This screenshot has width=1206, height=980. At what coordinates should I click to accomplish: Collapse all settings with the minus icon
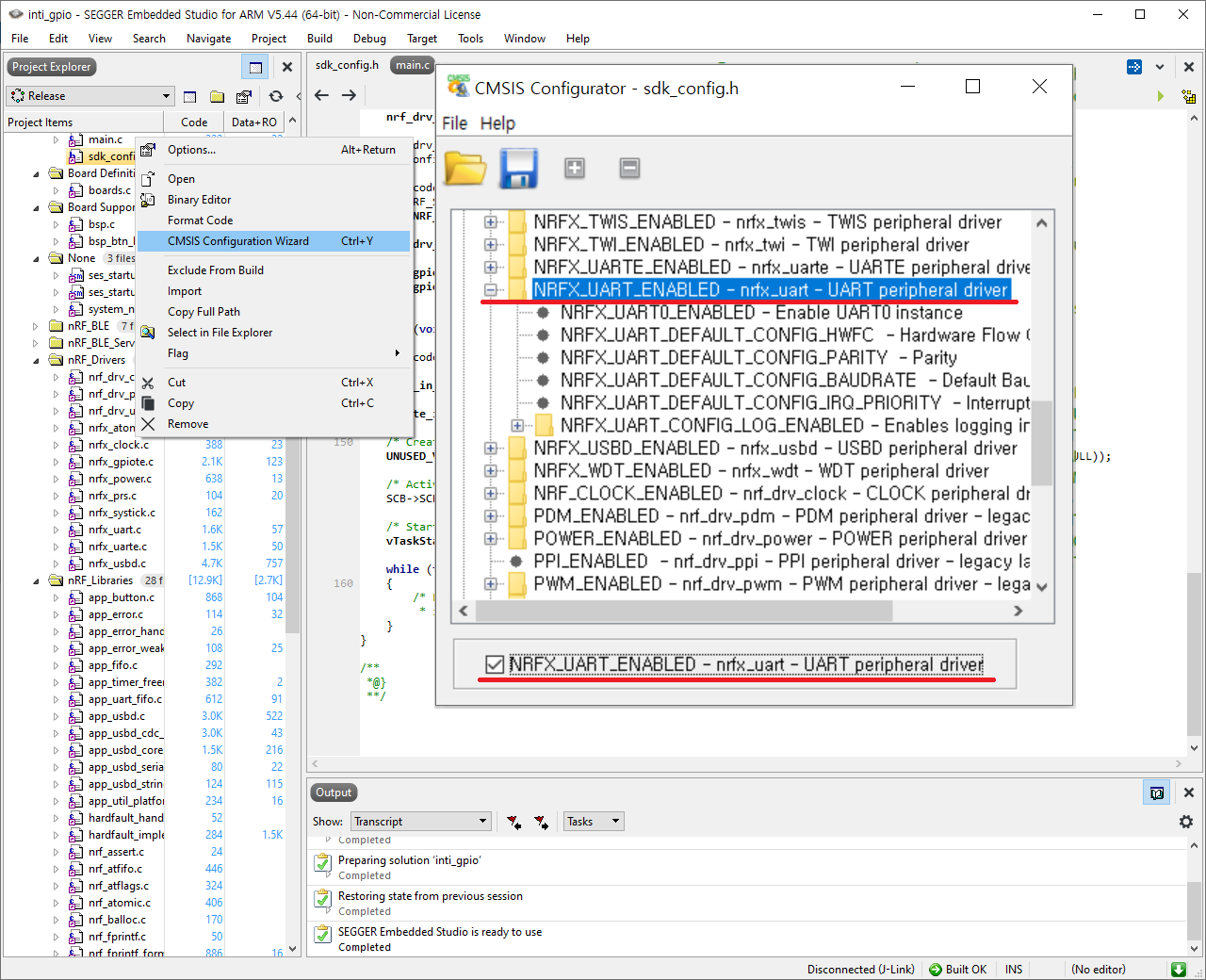pyautogui.click(x=628, y=168)
